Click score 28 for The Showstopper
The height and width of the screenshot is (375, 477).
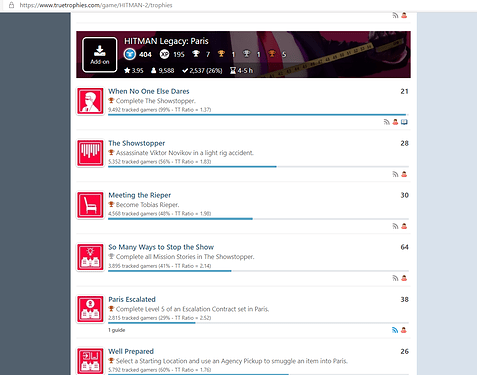tap(404, 143)
